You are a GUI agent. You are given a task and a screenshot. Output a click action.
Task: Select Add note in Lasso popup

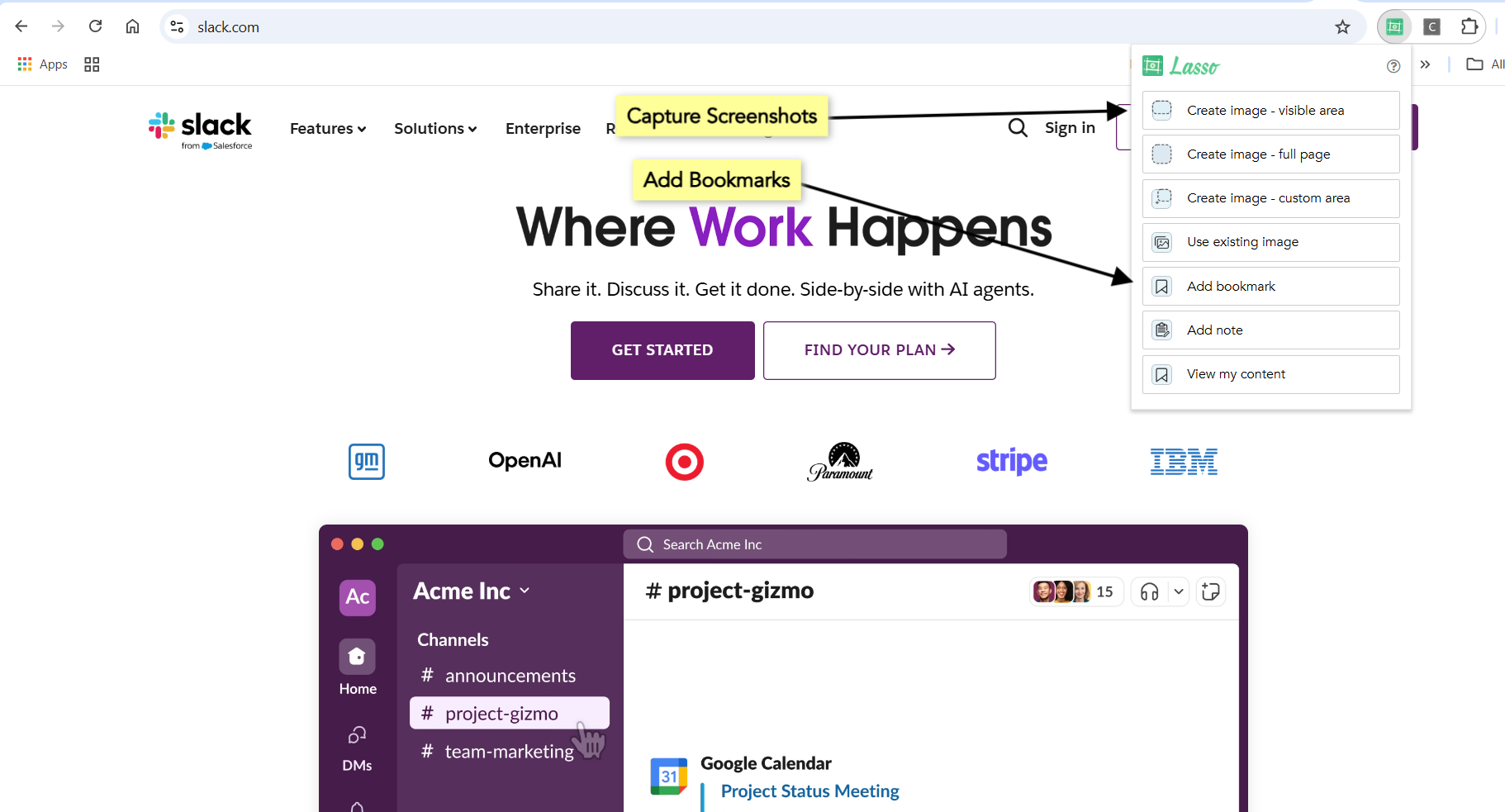click(1270, 330)
